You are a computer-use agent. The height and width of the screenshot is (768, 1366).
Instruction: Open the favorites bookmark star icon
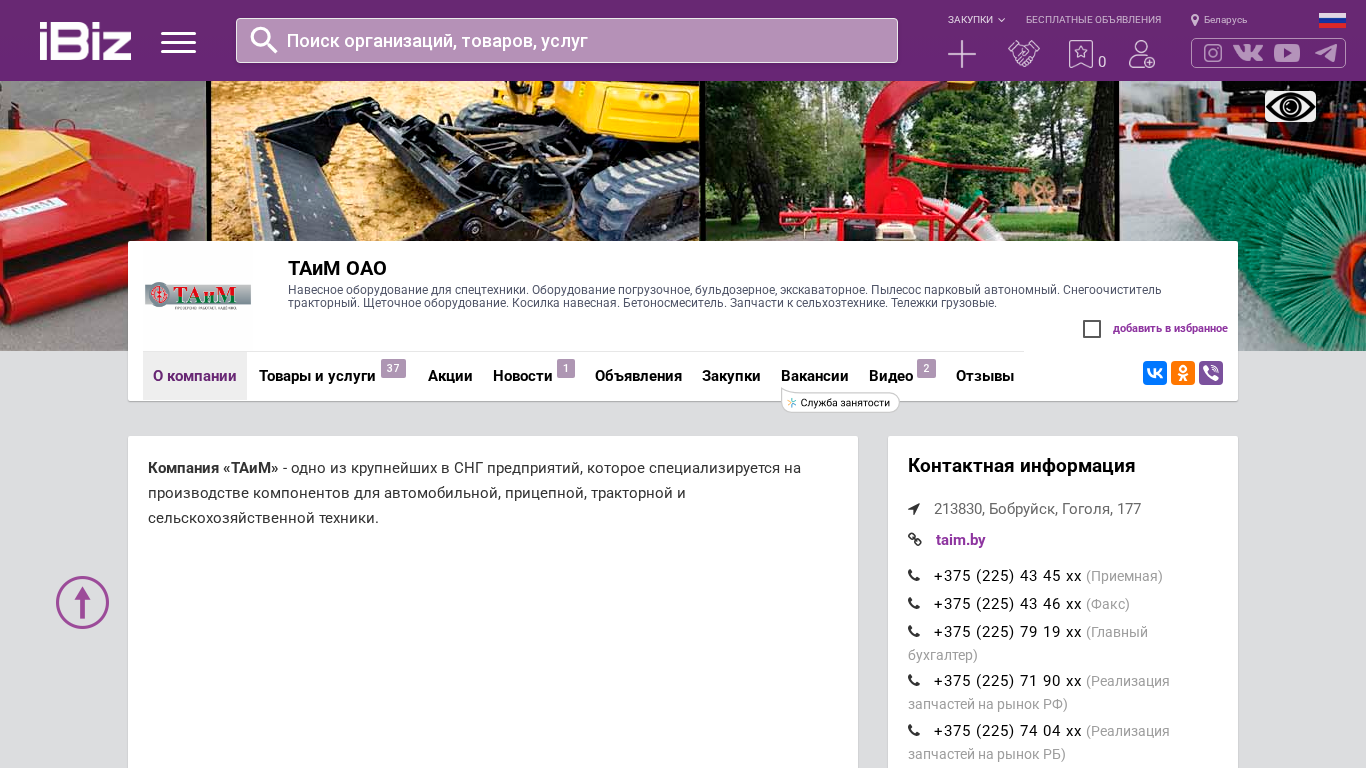click(x=1081, y=54)
